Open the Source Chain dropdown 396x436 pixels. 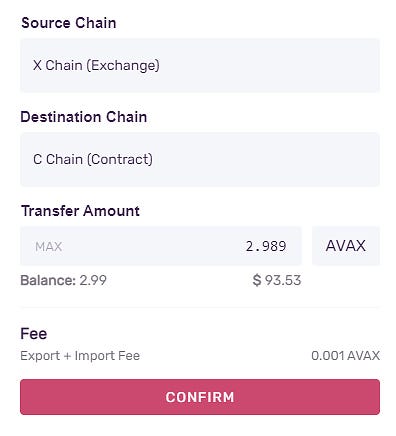[x=200, y=65]
